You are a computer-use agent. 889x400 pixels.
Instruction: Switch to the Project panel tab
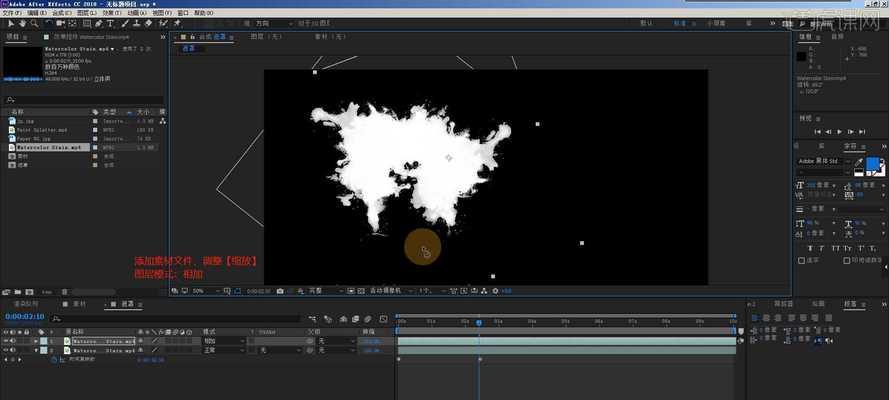click(12, 36)
